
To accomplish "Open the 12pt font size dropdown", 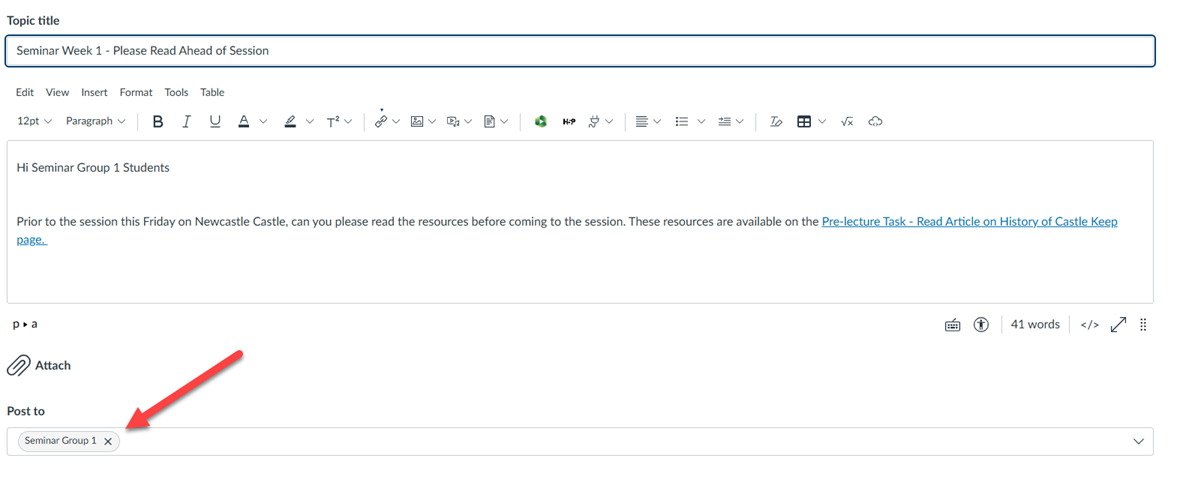I will pos(34,121).
